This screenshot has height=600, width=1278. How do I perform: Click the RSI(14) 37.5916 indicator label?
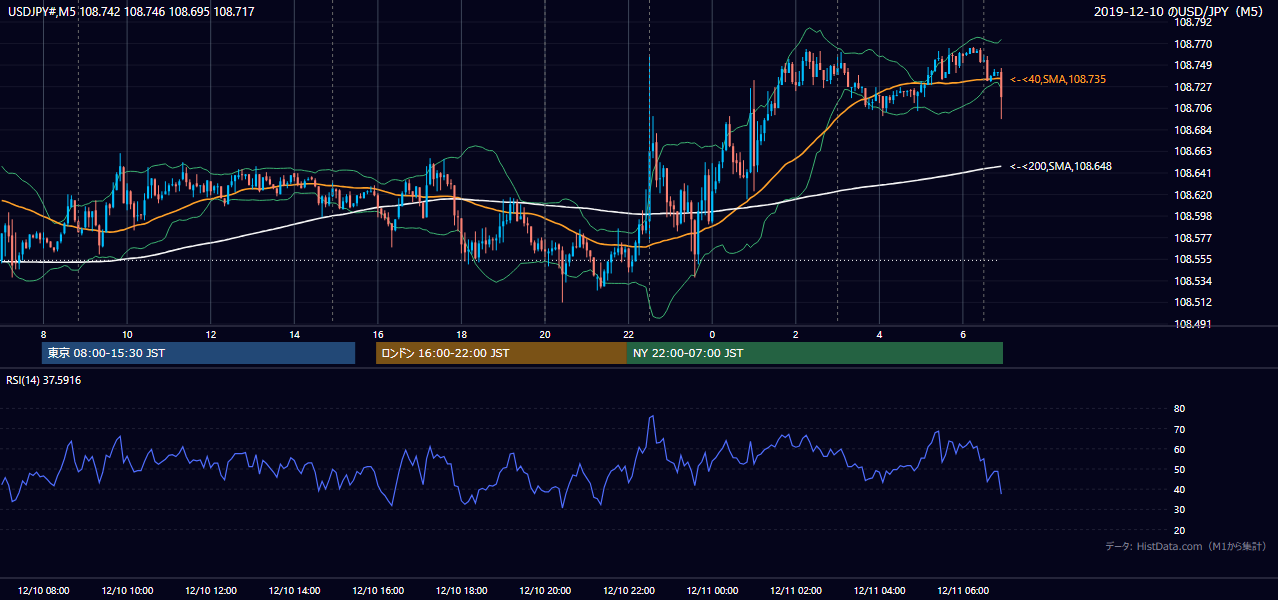[44, 380]
